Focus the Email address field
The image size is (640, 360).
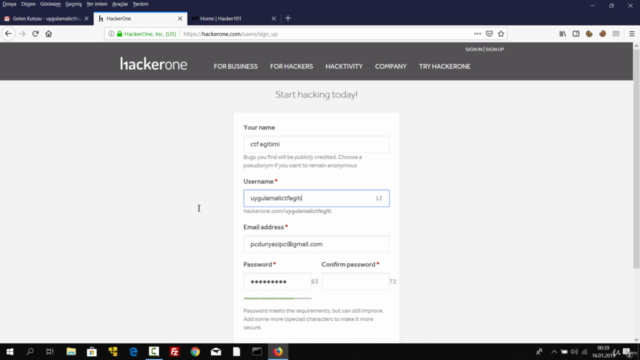pyautogui.click(x=316, y=244)
